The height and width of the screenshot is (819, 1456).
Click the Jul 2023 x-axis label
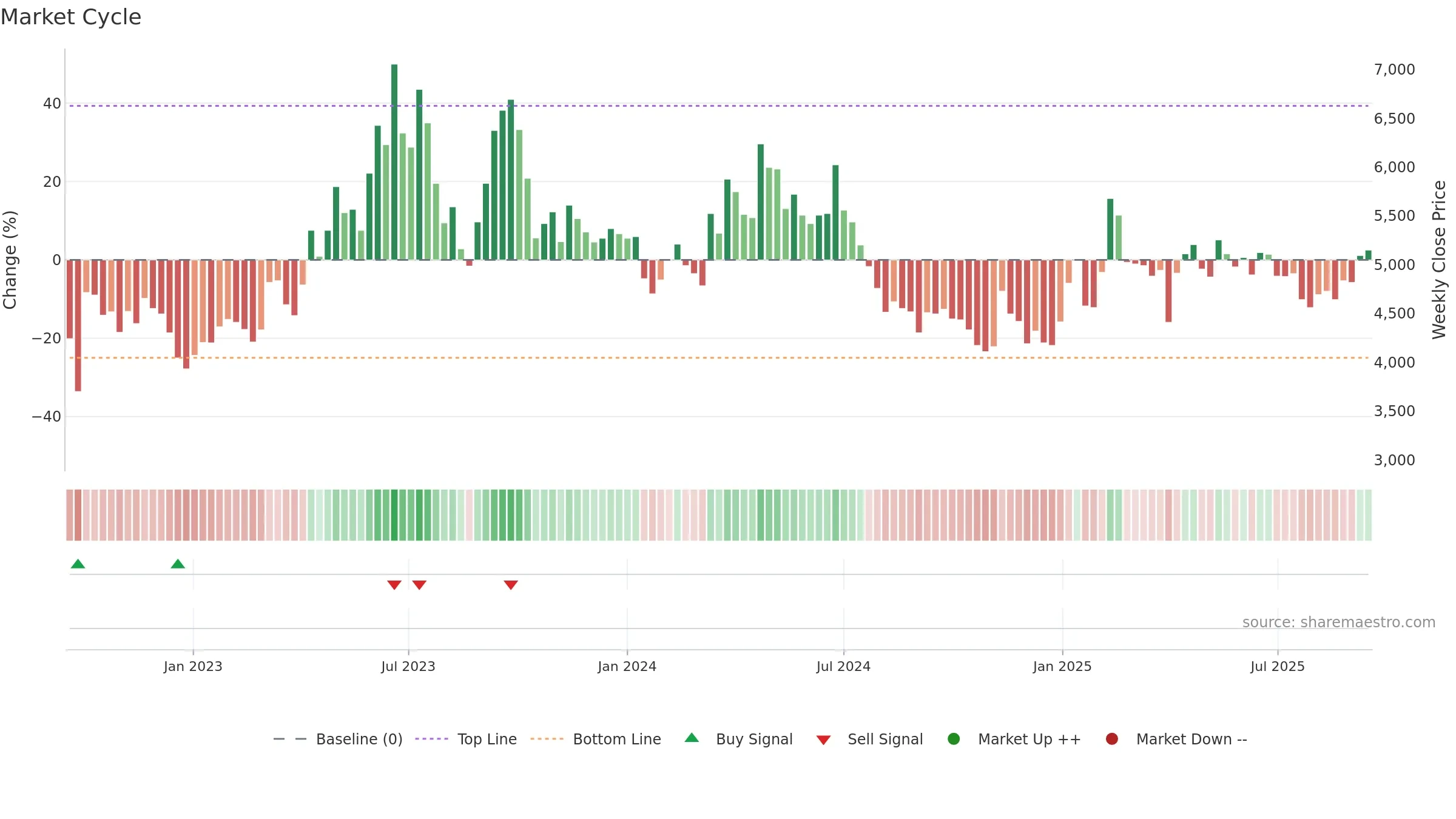(408, 666)
